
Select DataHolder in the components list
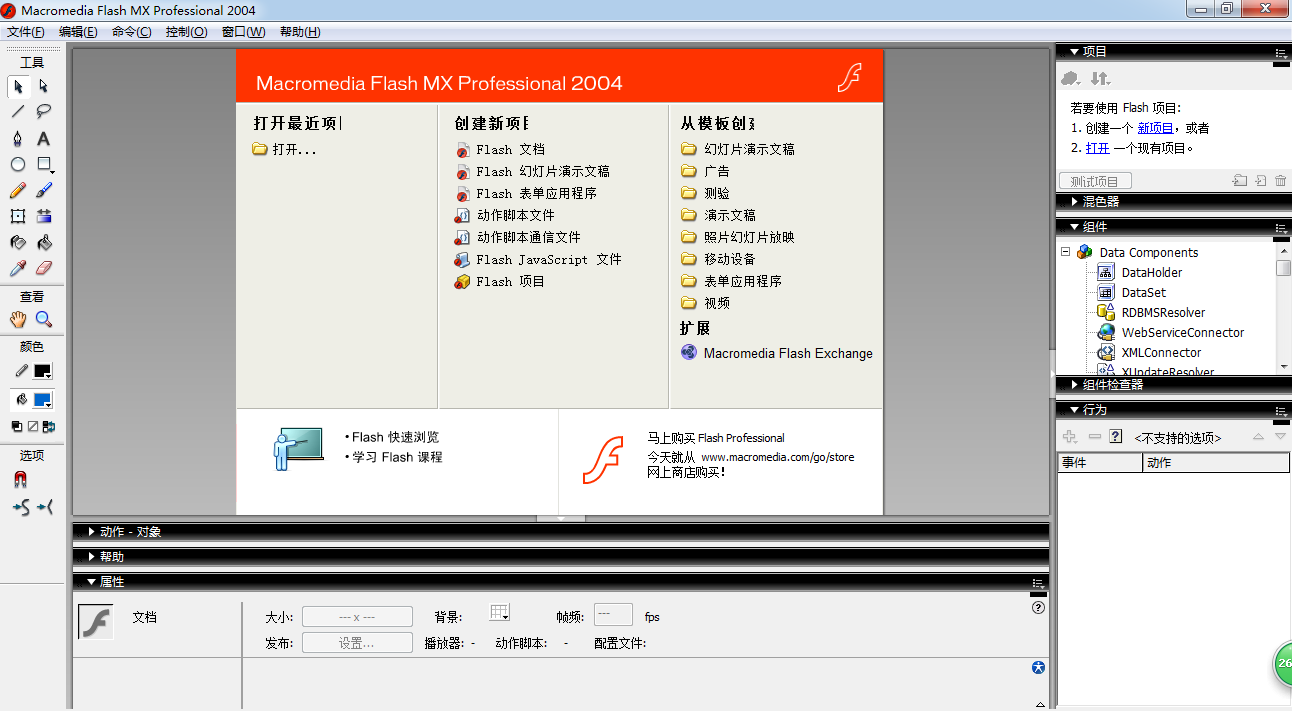click(1151, 272)
